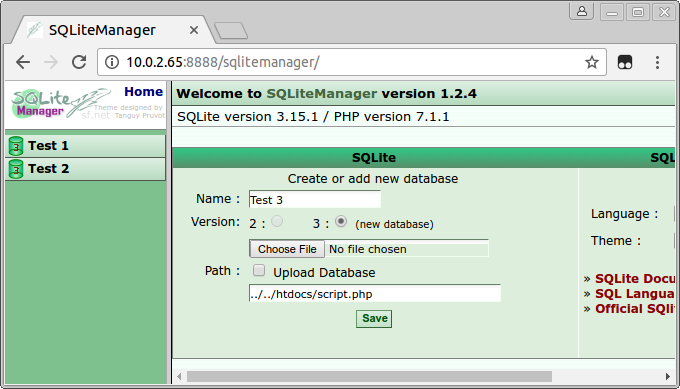Open a new browser tab
This screenshot has height=389, width=680.
pos(231,31)
